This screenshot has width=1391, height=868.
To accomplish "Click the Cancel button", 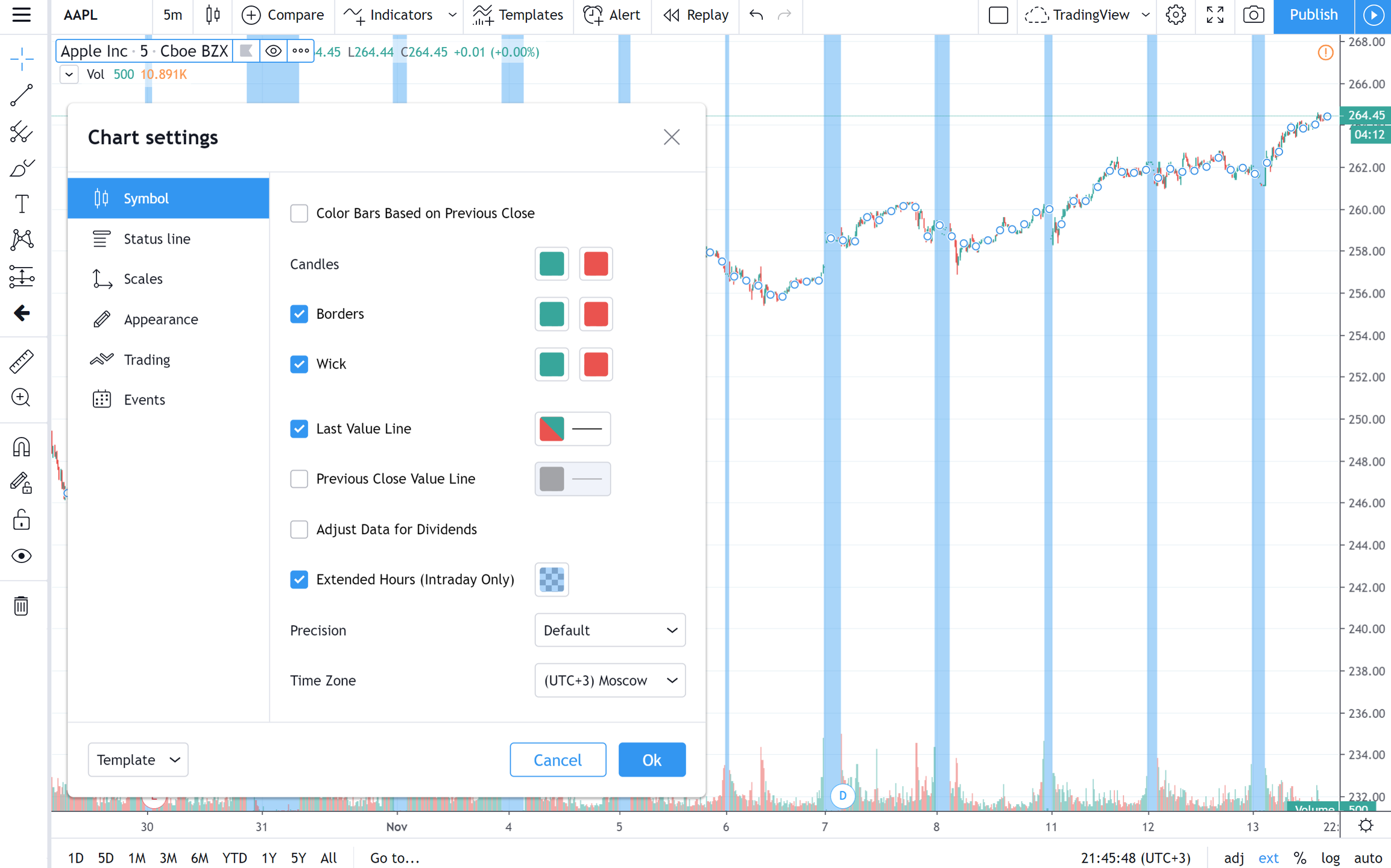I will point(558,759).
